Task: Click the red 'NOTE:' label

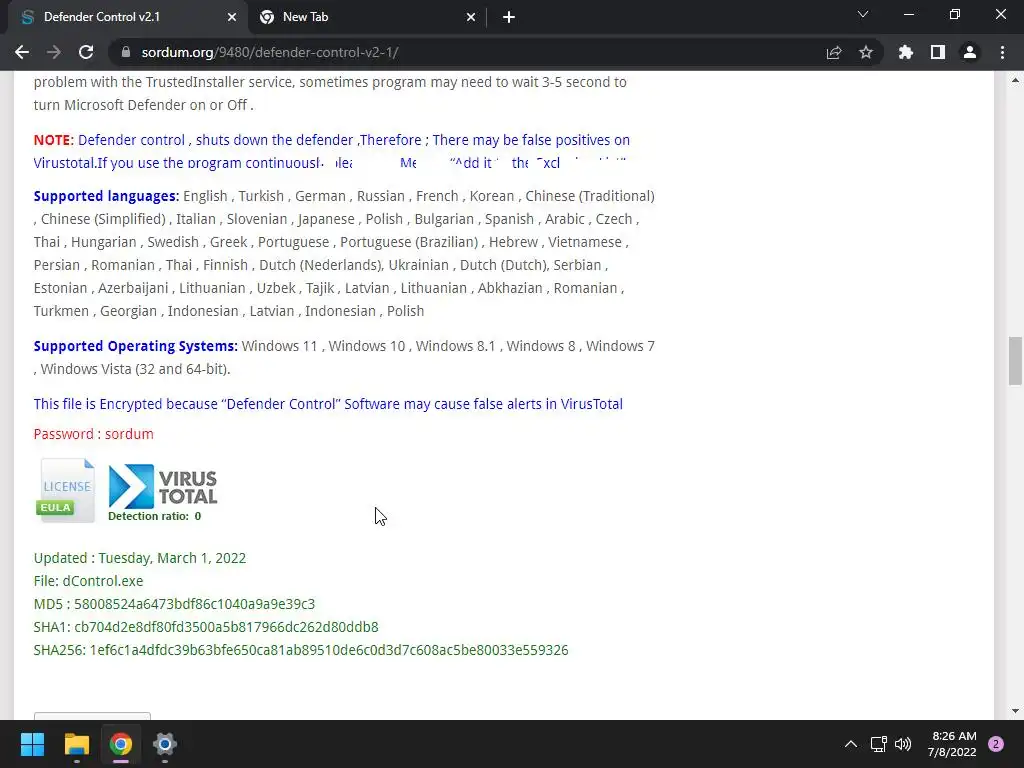Action: (x=54, y=140)
